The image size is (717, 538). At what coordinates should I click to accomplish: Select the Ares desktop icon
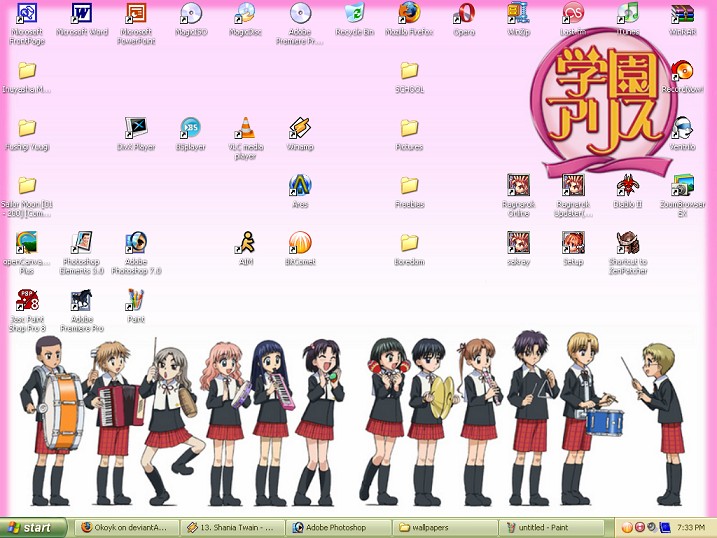click(x=300, y=186)
